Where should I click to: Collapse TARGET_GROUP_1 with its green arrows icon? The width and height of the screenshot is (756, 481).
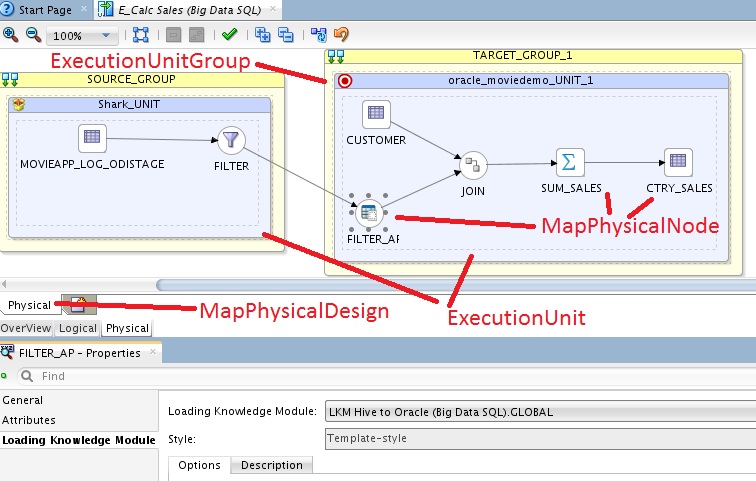click(334, 55)
